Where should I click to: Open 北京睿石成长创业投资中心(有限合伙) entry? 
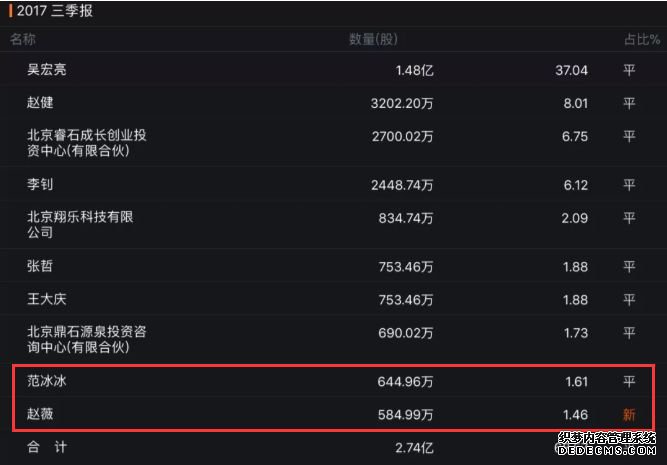tap(93, 142)
